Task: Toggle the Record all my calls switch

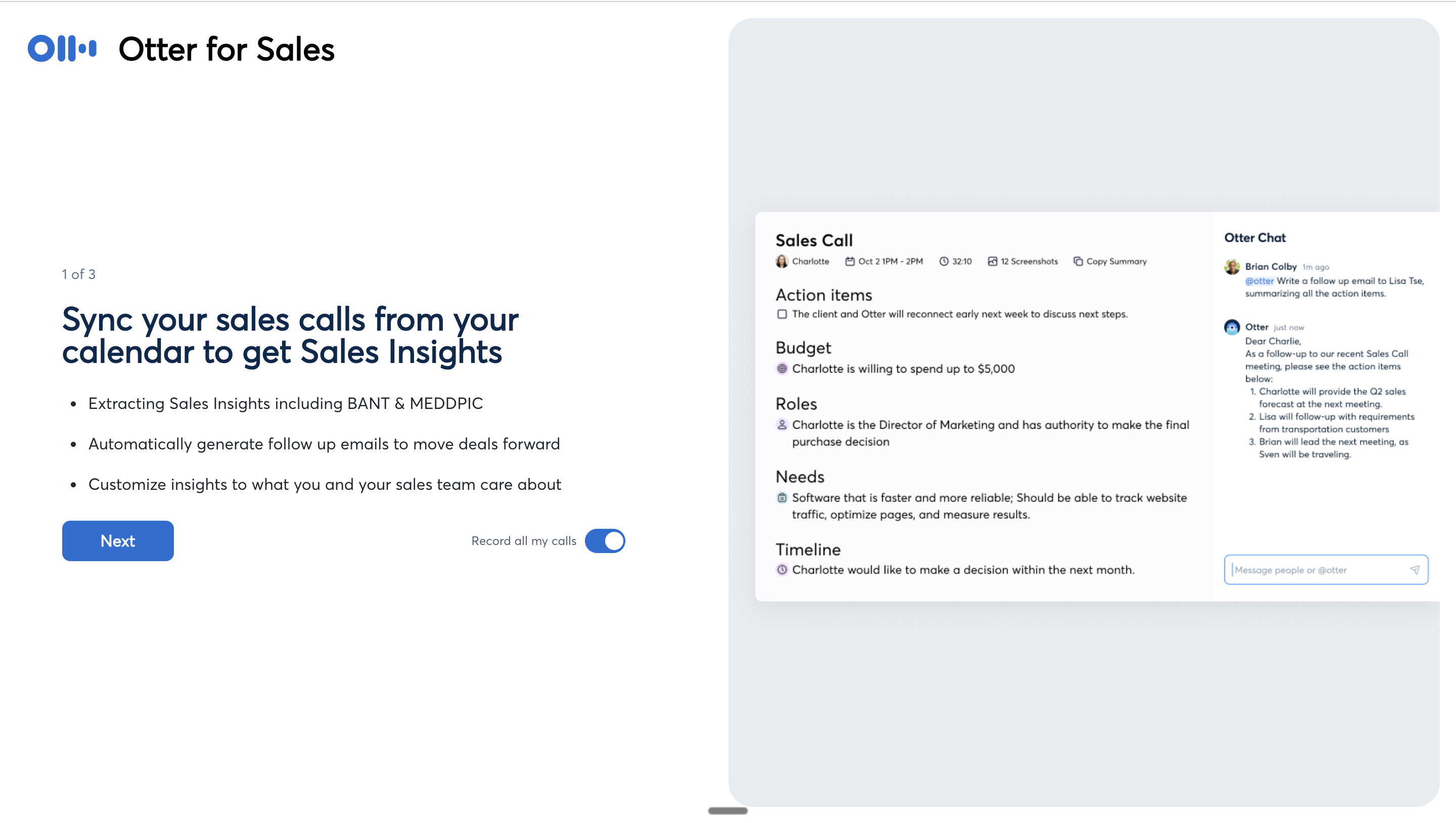Action: coord(604,540)
